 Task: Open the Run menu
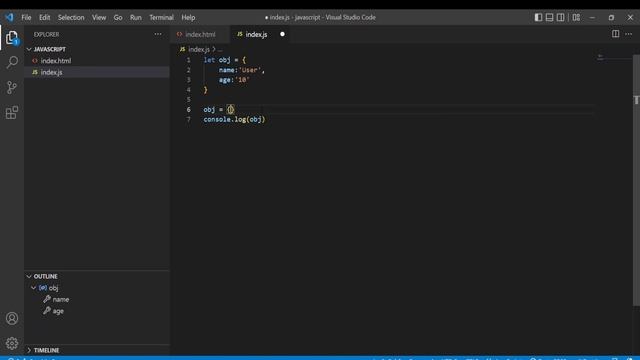click(136, 18)
